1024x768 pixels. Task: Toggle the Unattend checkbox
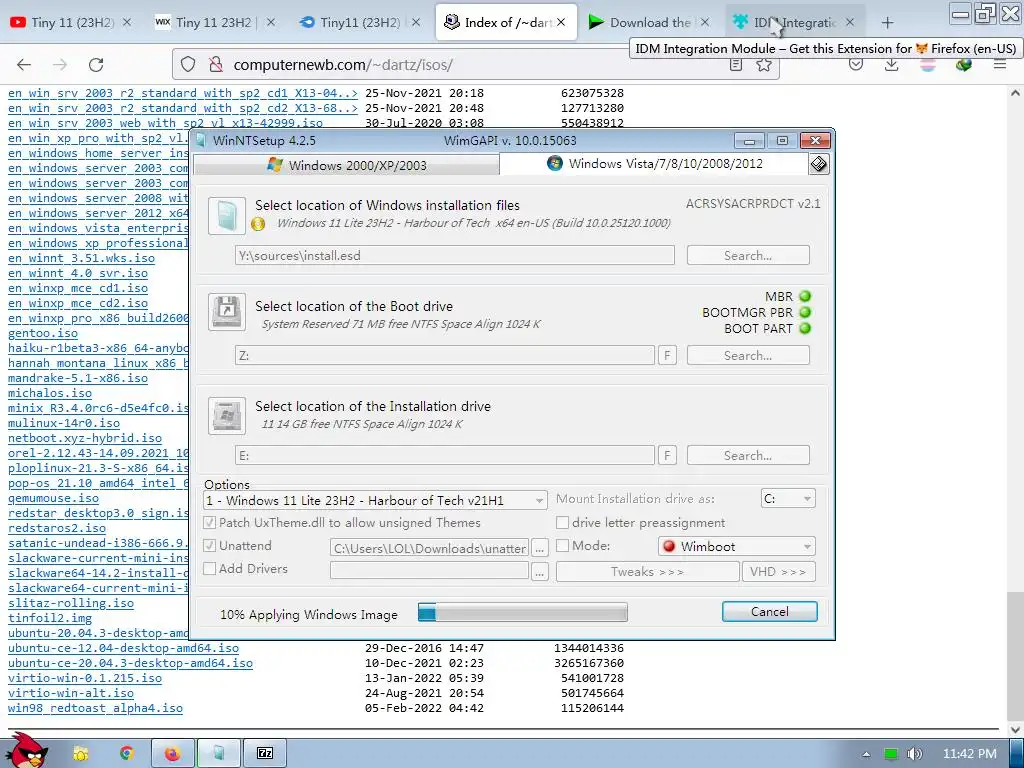tap(209, 545)
